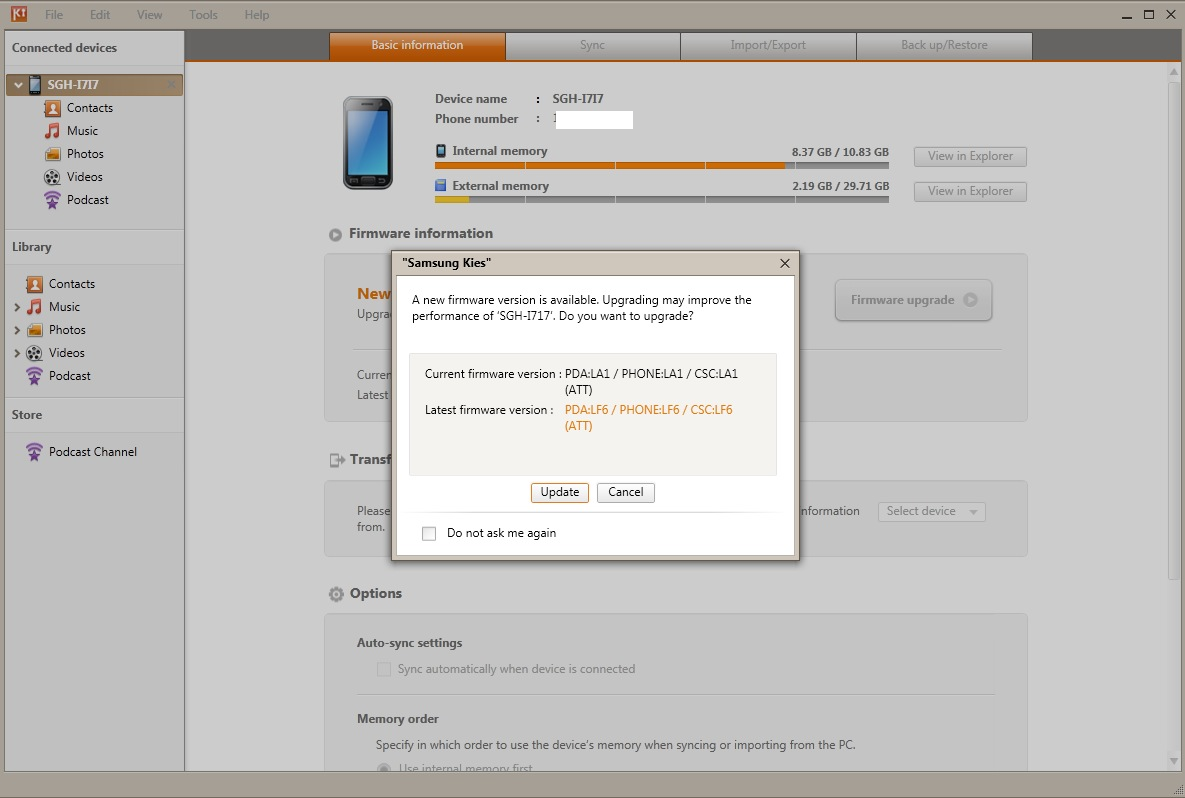Image resolution: width=1185 pixels, height=798 pixels.
Task: Open the Select device dropdown
Action: click(x=931, y=512)
